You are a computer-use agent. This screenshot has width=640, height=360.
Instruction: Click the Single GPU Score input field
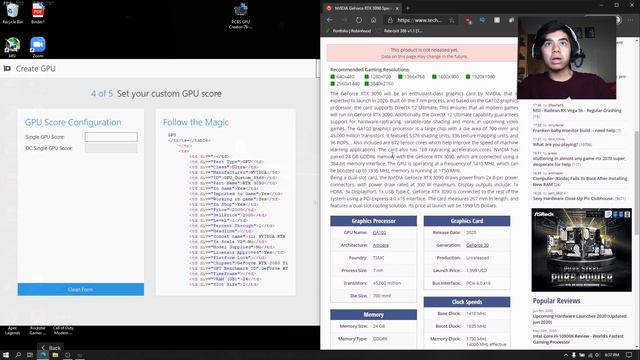click(x=111, y=137)
